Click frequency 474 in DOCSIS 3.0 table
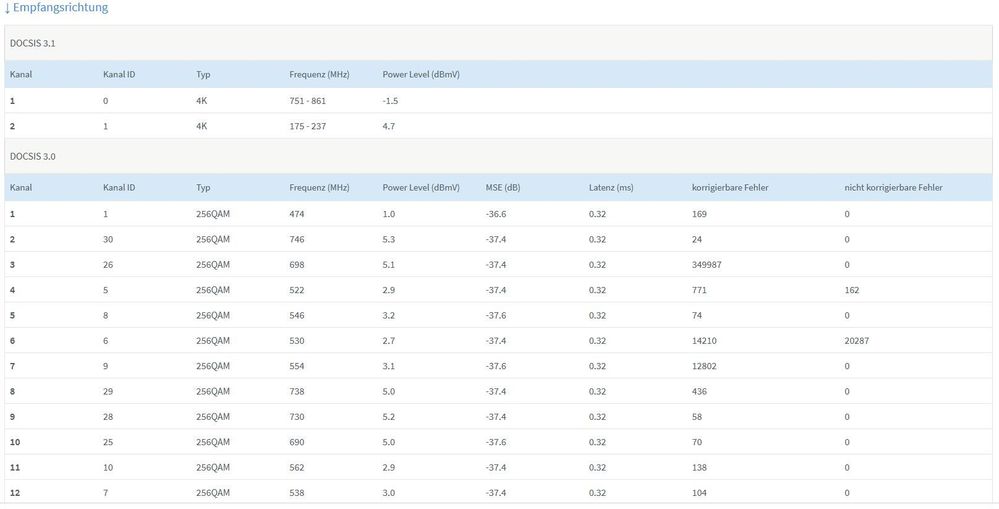 [297, 214]
